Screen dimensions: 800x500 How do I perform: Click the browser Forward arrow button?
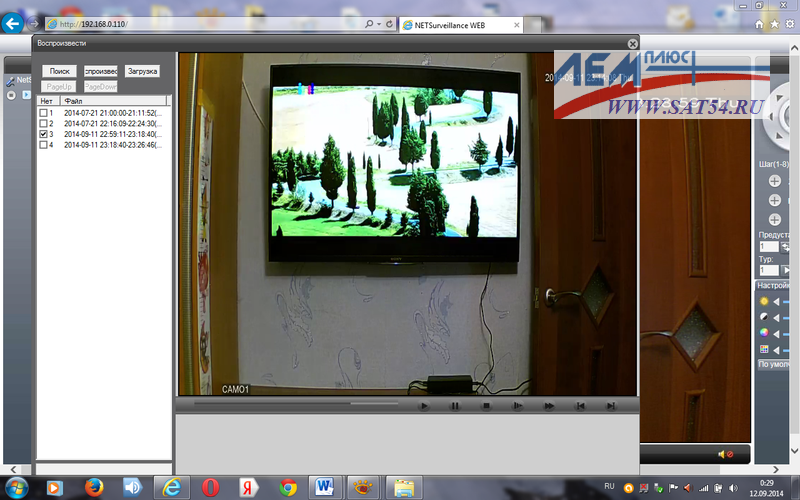34,23
